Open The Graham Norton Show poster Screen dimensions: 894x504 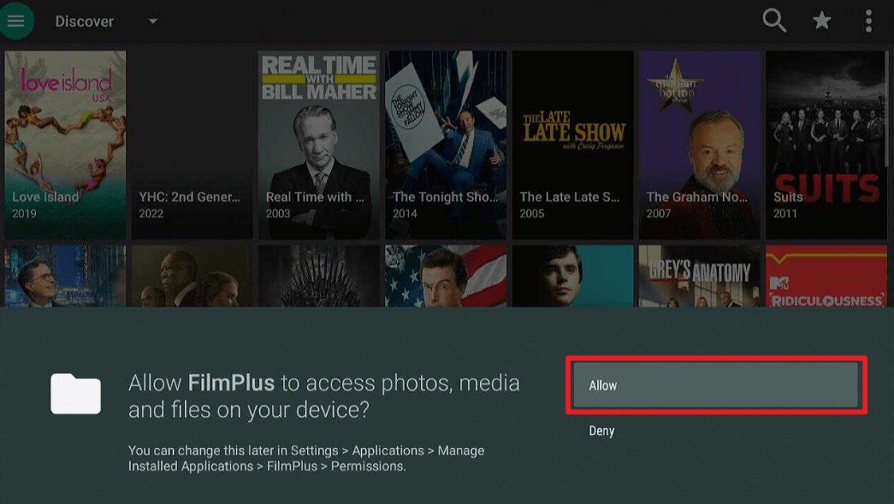700,145
